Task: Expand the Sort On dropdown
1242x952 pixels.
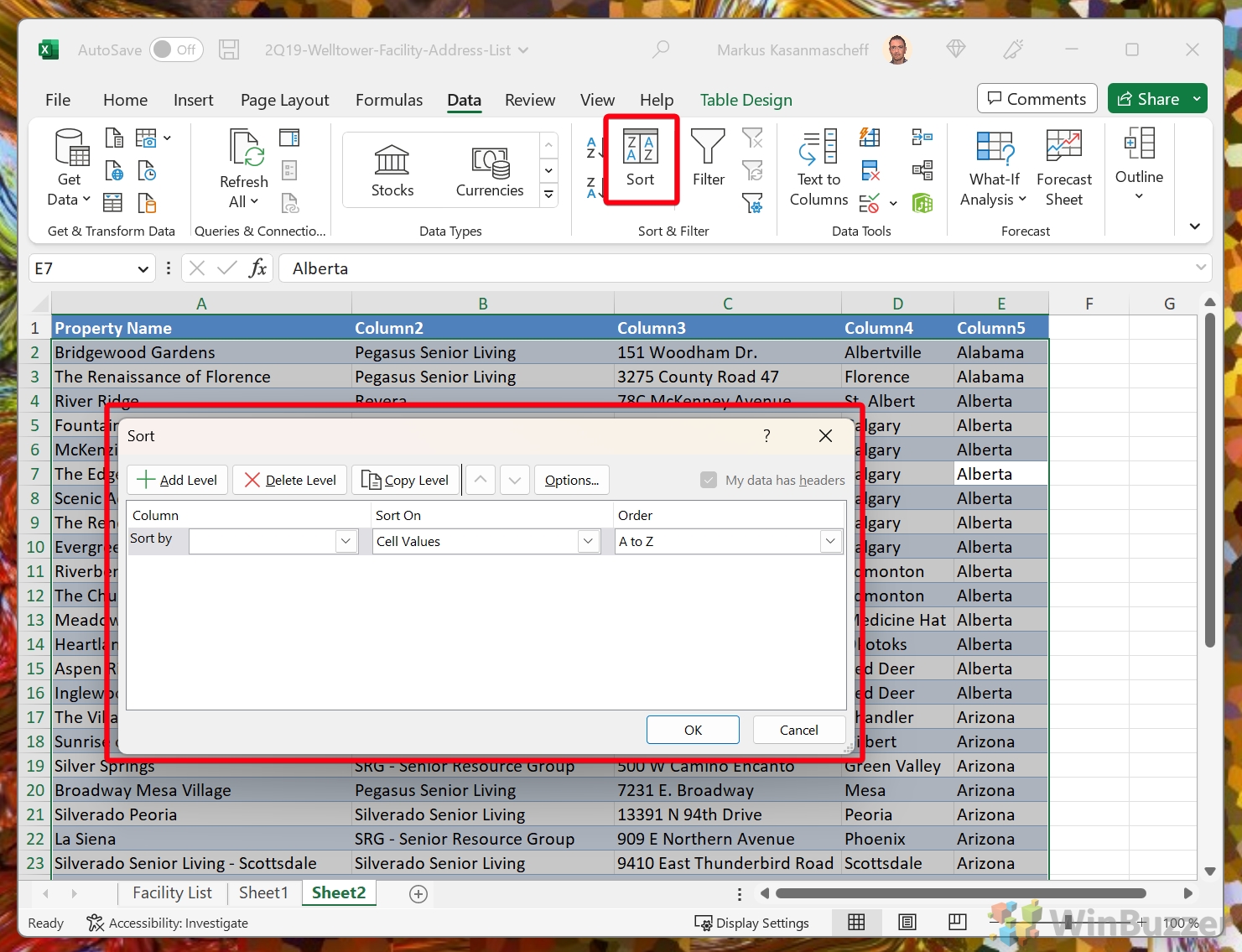Action: coord(588,541)
